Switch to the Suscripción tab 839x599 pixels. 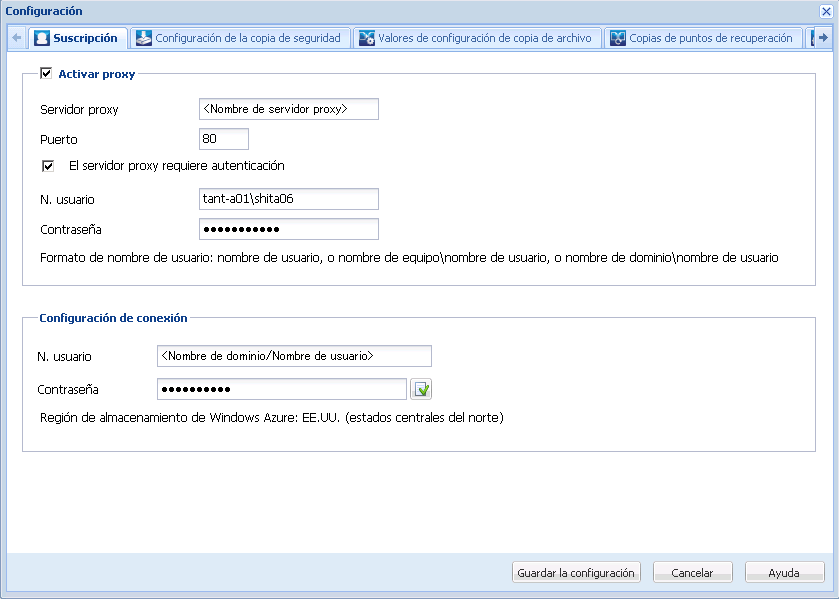click(x=78, y=38)
